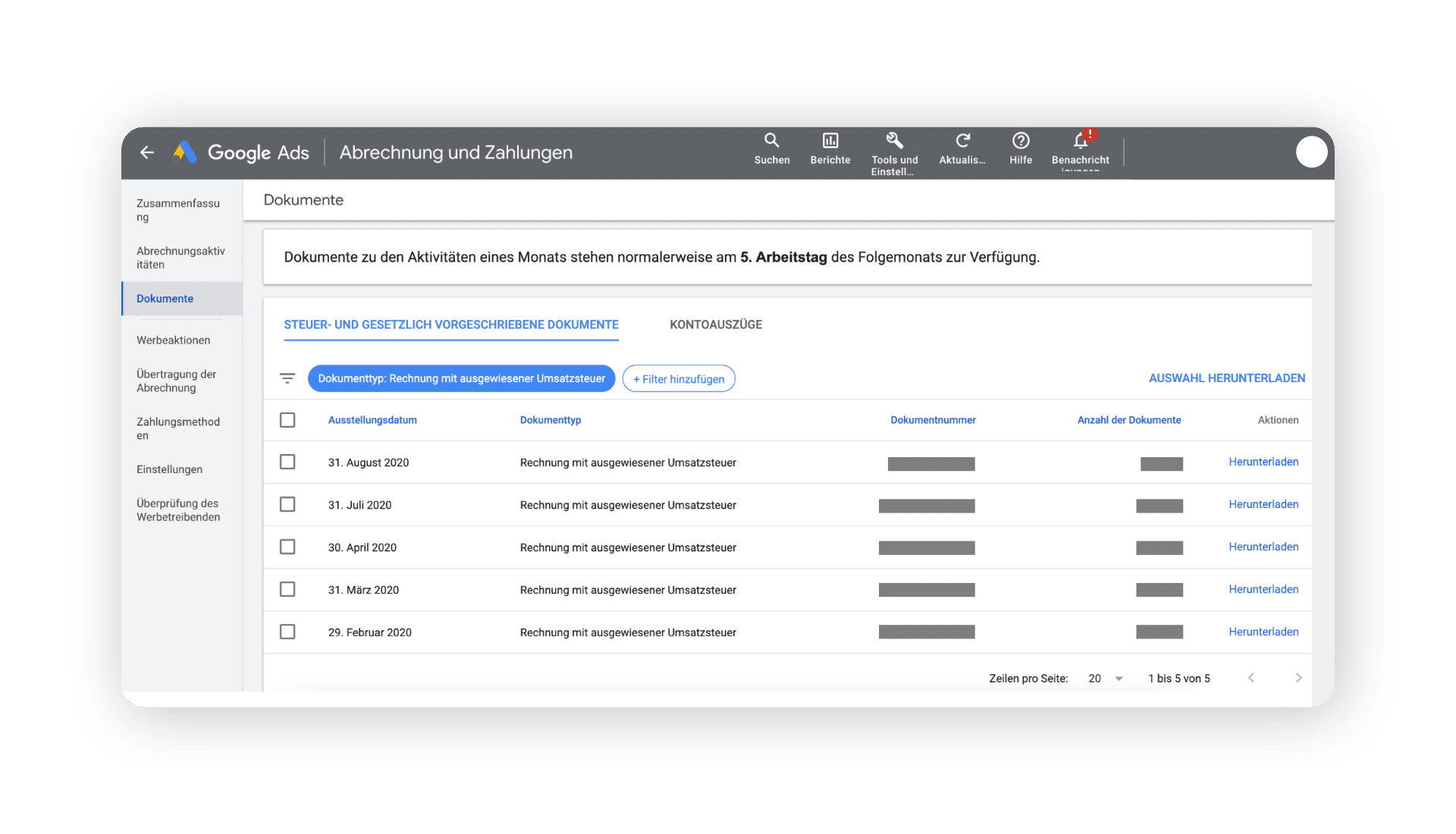Open Überprüfung des Werbetreibenden sidebar item

click(179, 510)
